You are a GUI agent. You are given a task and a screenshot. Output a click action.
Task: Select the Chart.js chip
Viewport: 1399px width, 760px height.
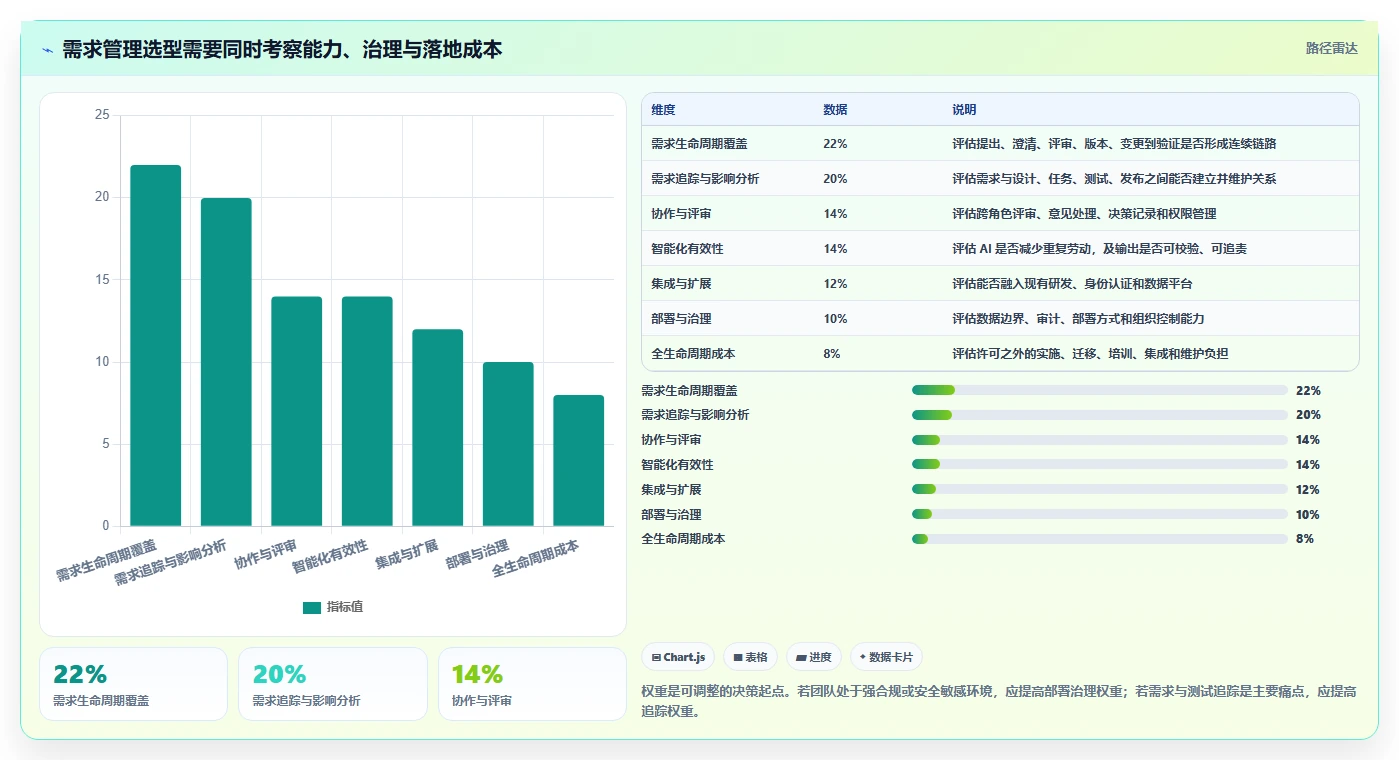(678, 657)
